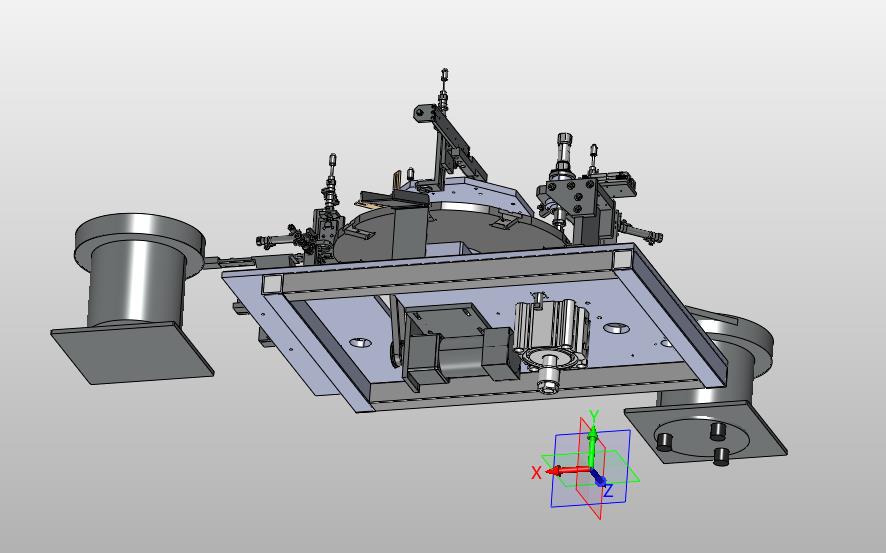Screen dimensions: 886x553
Task: Select the green-outlined reference plane of triad
Action: click(x=590, y=468)
